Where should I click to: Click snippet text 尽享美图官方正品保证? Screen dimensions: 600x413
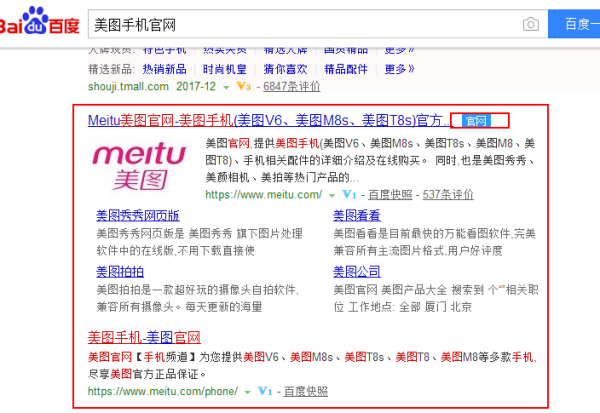point(147,374)
